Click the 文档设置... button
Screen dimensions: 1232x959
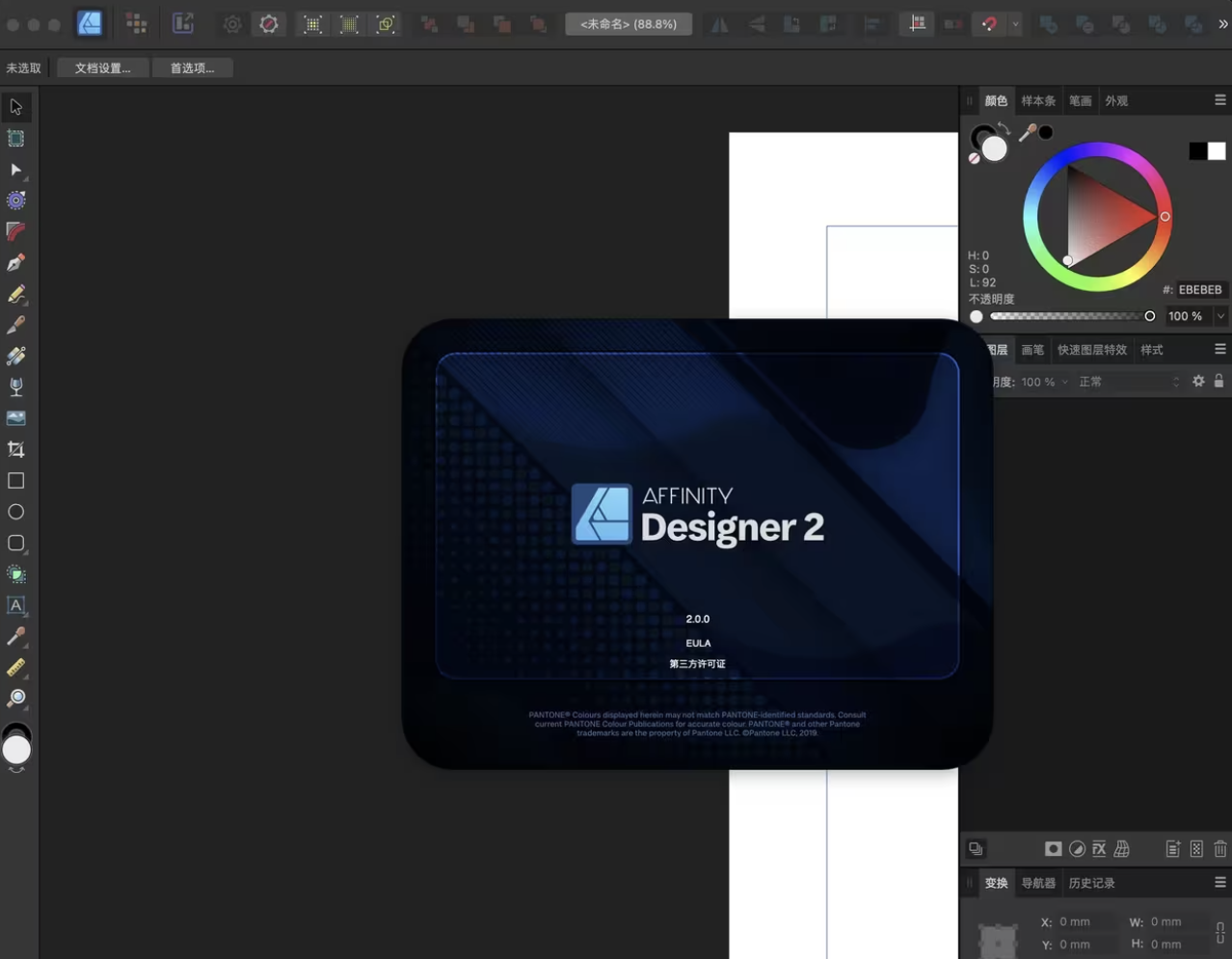pyautogui.click(x=102, y=68)
